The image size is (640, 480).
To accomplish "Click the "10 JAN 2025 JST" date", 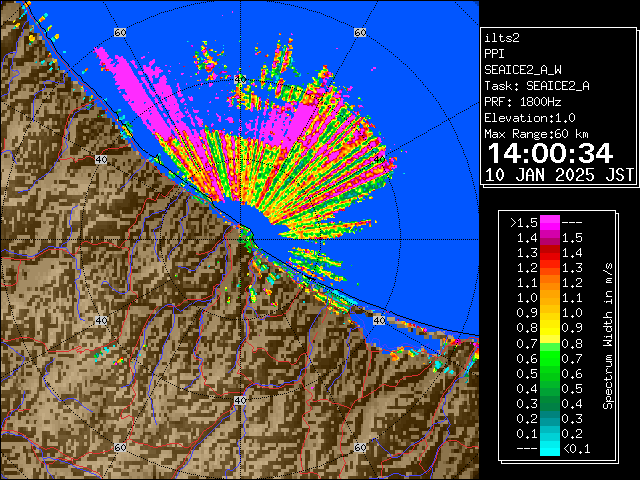I will pos(559,175).
